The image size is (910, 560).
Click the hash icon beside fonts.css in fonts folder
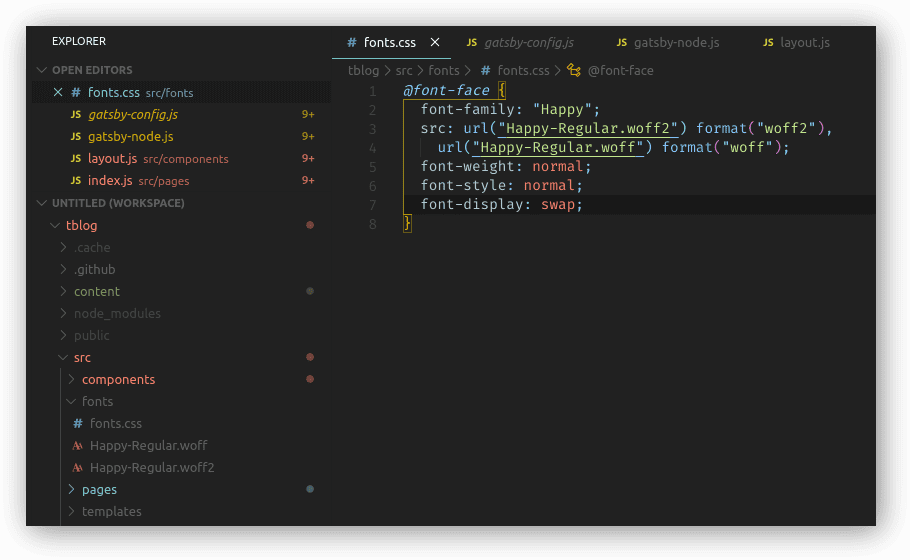pyautogui.click(x=77, y=424)
